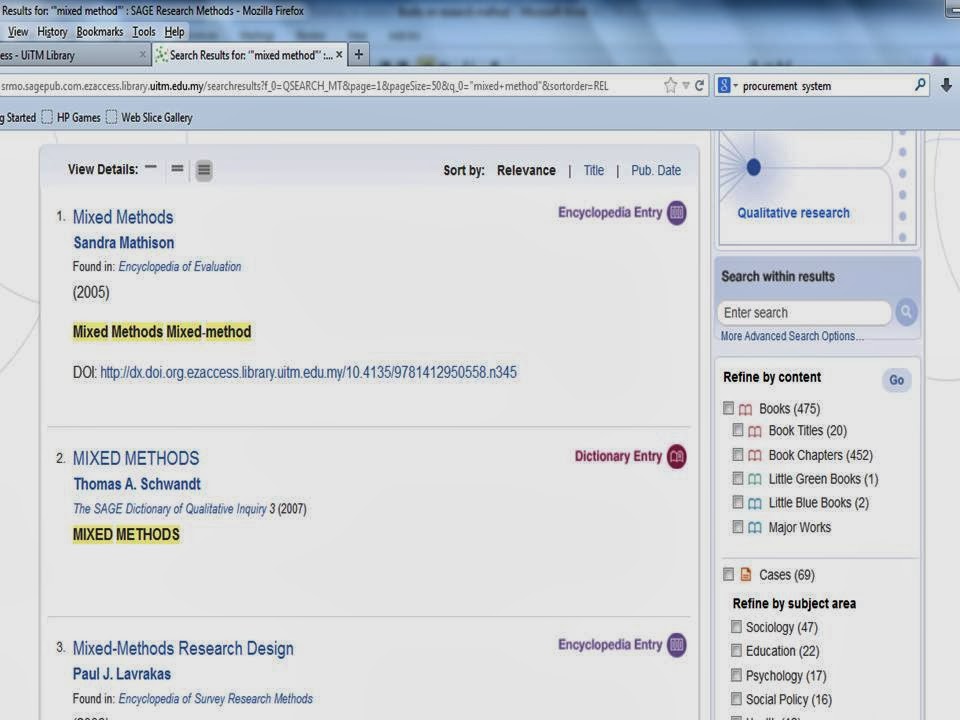This screenshot has height=720, width=960.
Task: Click author Thomas A. Schwandt
Action: 137,484
